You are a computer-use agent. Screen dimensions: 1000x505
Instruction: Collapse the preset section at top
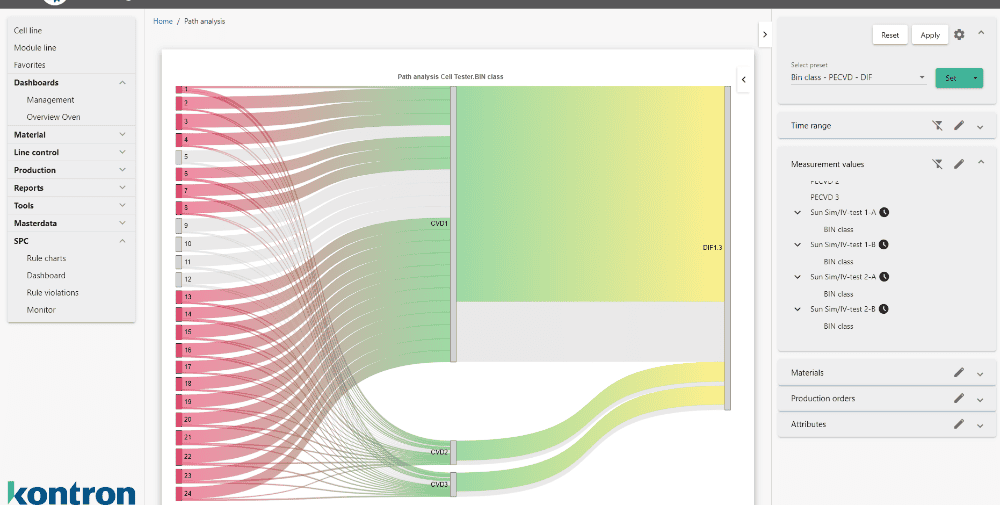(981, 33)
